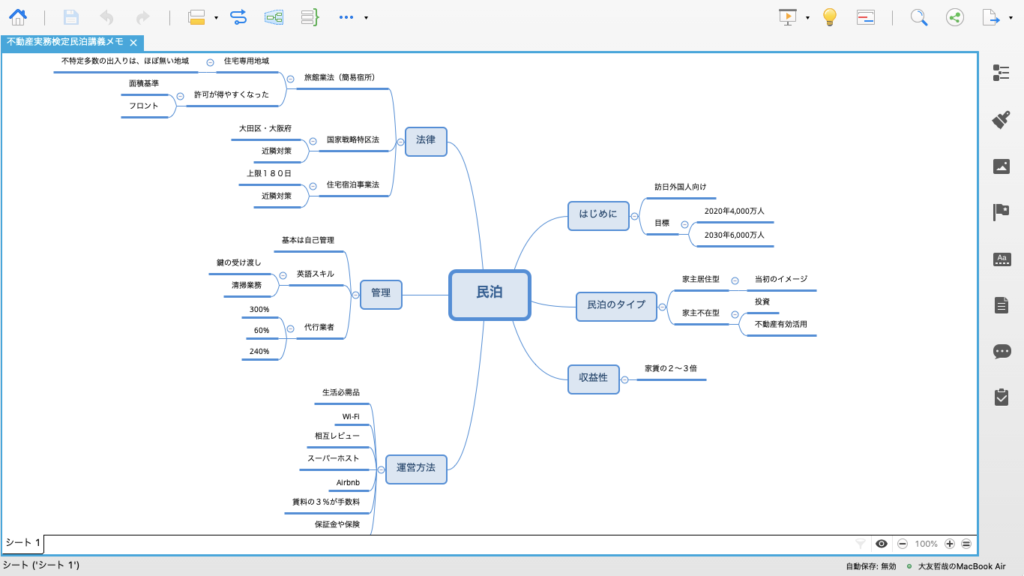Click the Home icon in toolbar
Viewport: 1024px width, 576px height.
coord(18,17)
